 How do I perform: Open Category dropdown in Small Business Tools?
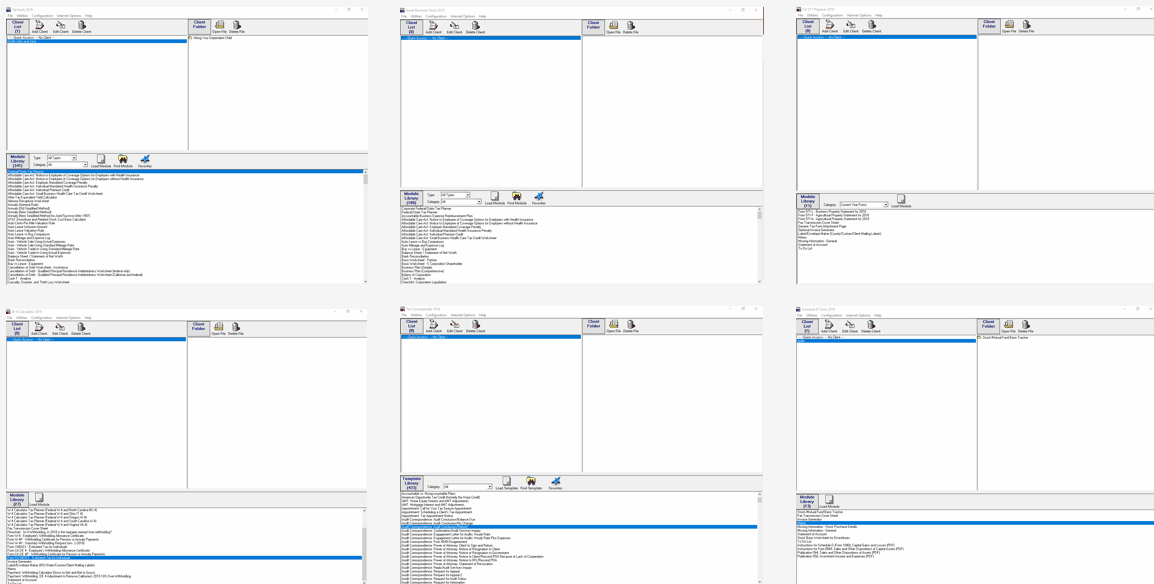point(461,202)
